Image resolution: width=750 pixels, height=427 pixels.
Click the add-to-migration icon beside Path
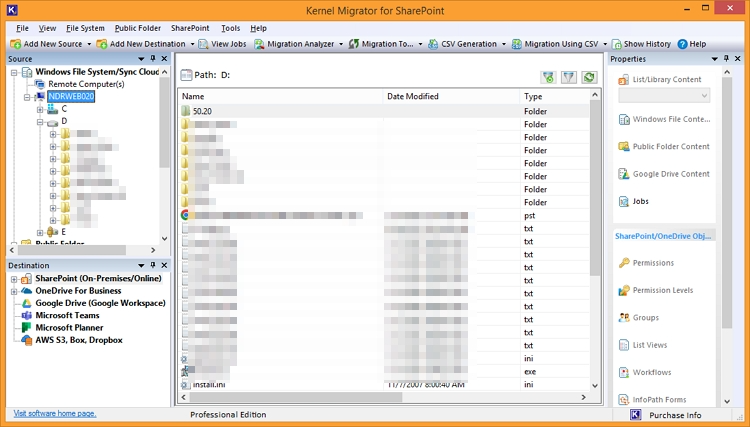[x=549, y=77]
